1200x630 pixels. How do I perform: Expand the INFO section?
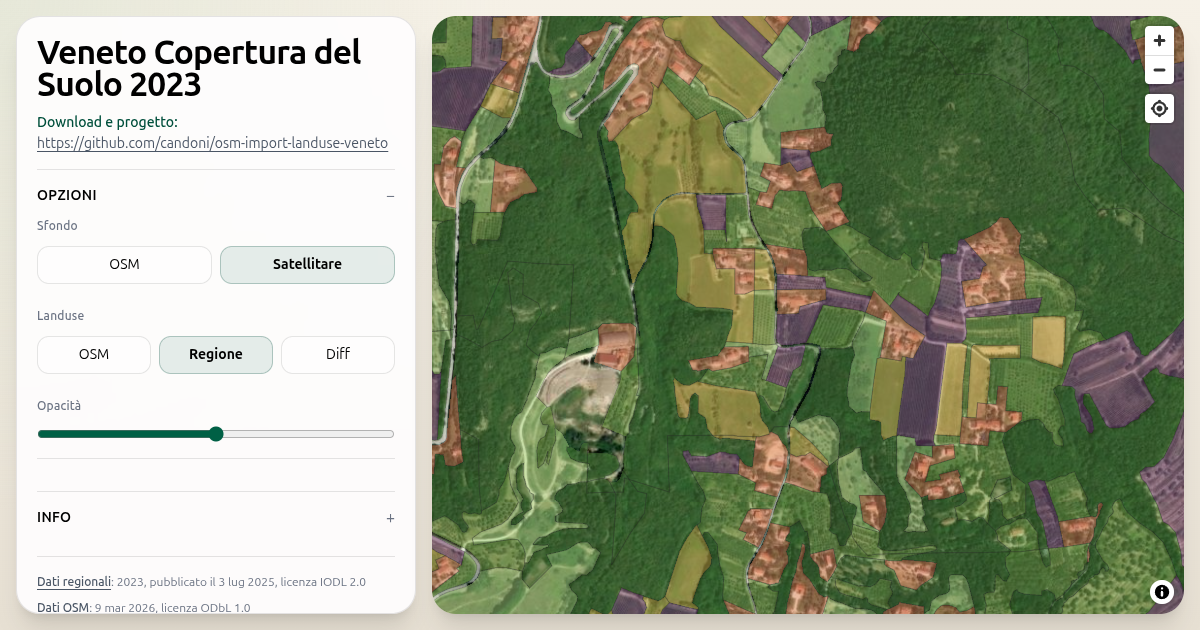coord(390,518)
